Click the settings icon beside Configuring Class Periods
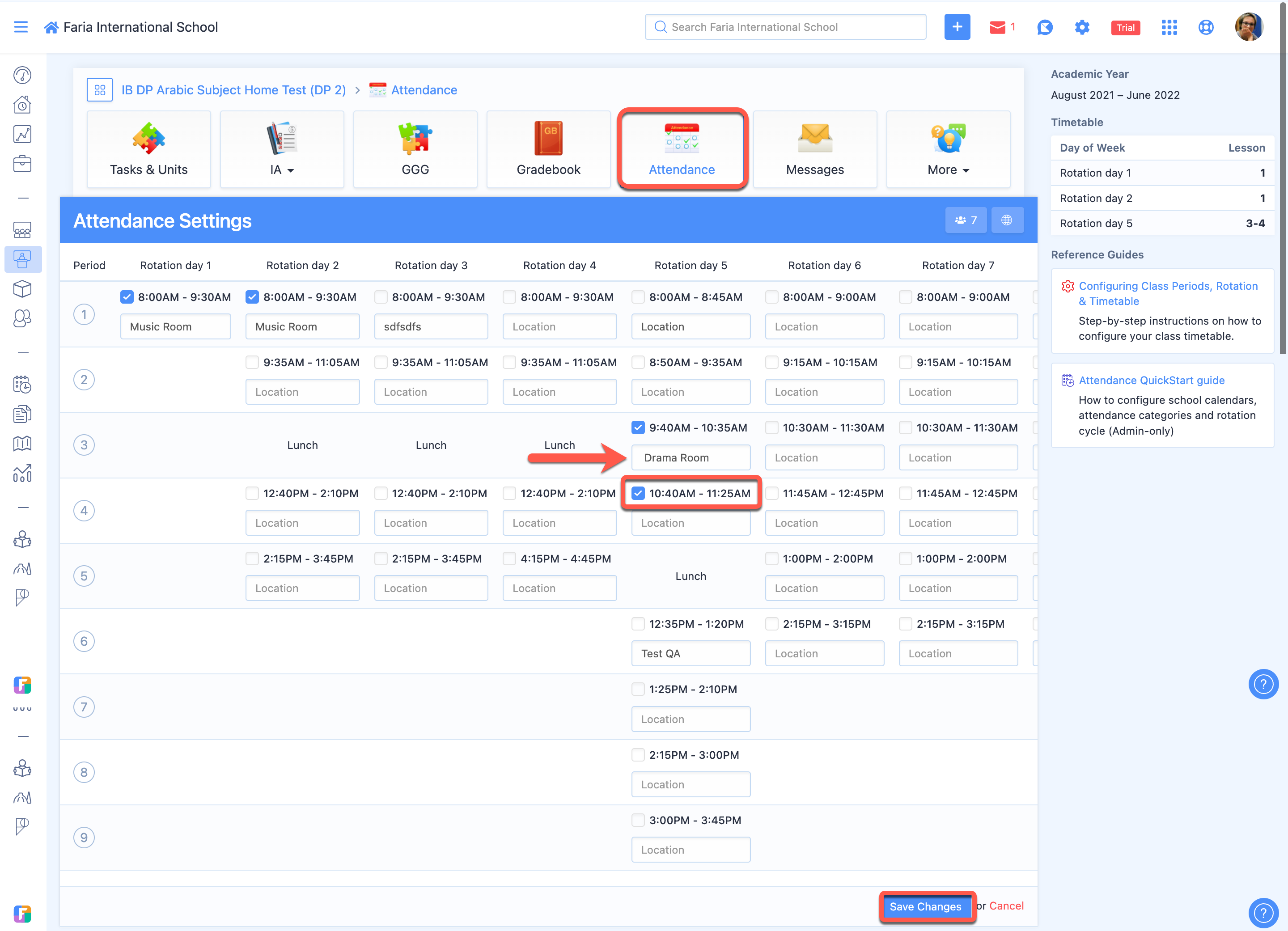The image size is (1288, 931). (1068, 286)
